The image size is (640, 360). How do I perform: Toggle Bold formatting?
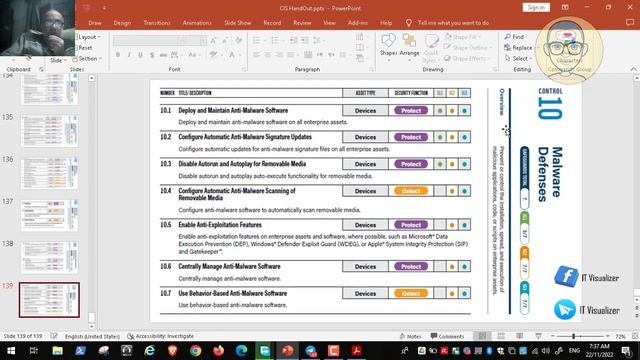pyautogui.click(x=118, y=55)
